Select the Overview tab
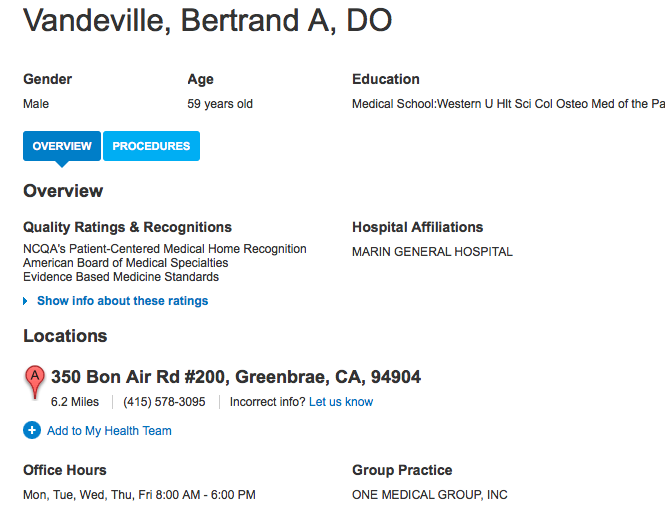This screenshot has height=514, width=665. click(x=62, y=146)
